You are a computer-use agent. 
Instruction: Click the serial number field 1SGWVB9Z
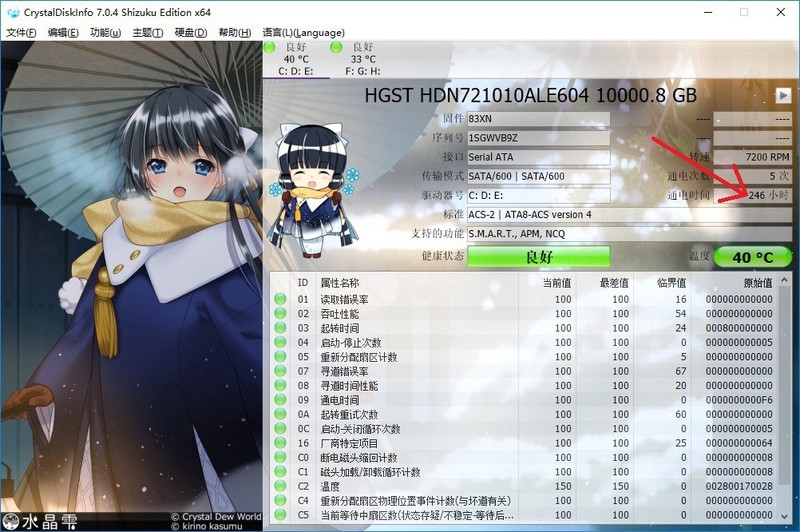(x=539, y=138)
